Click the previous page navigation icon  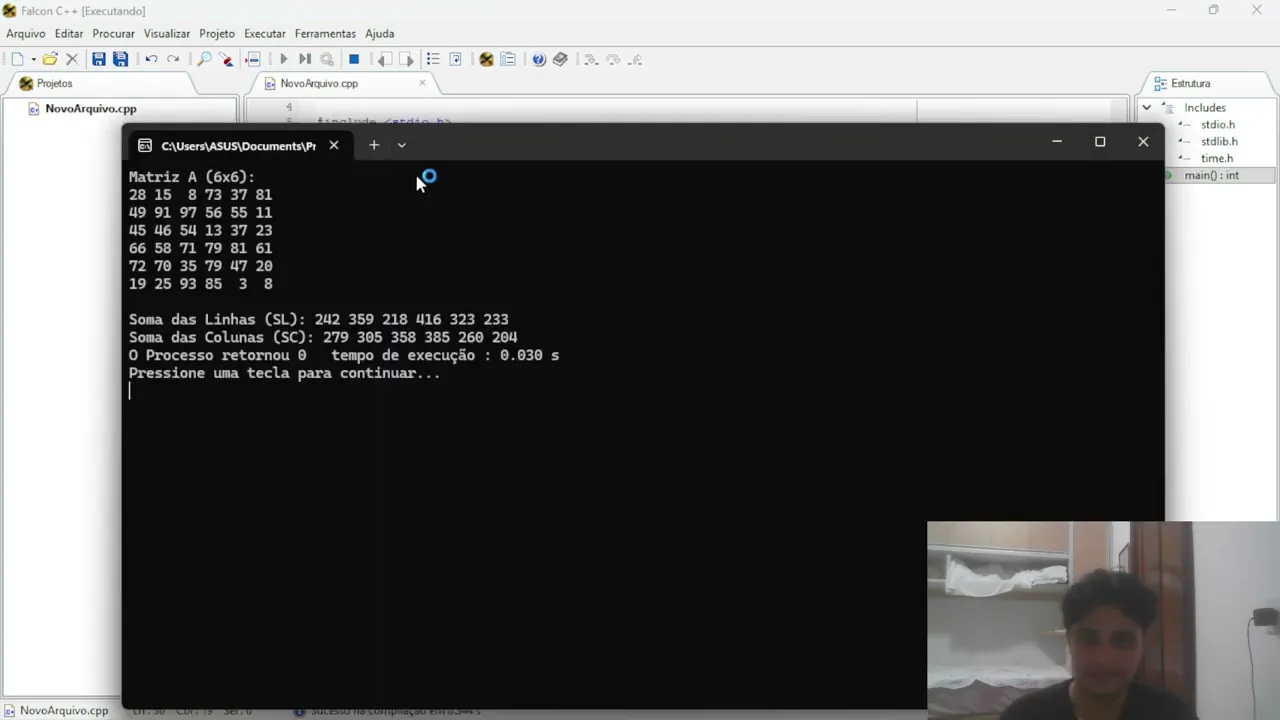click(x=385, y=59)
